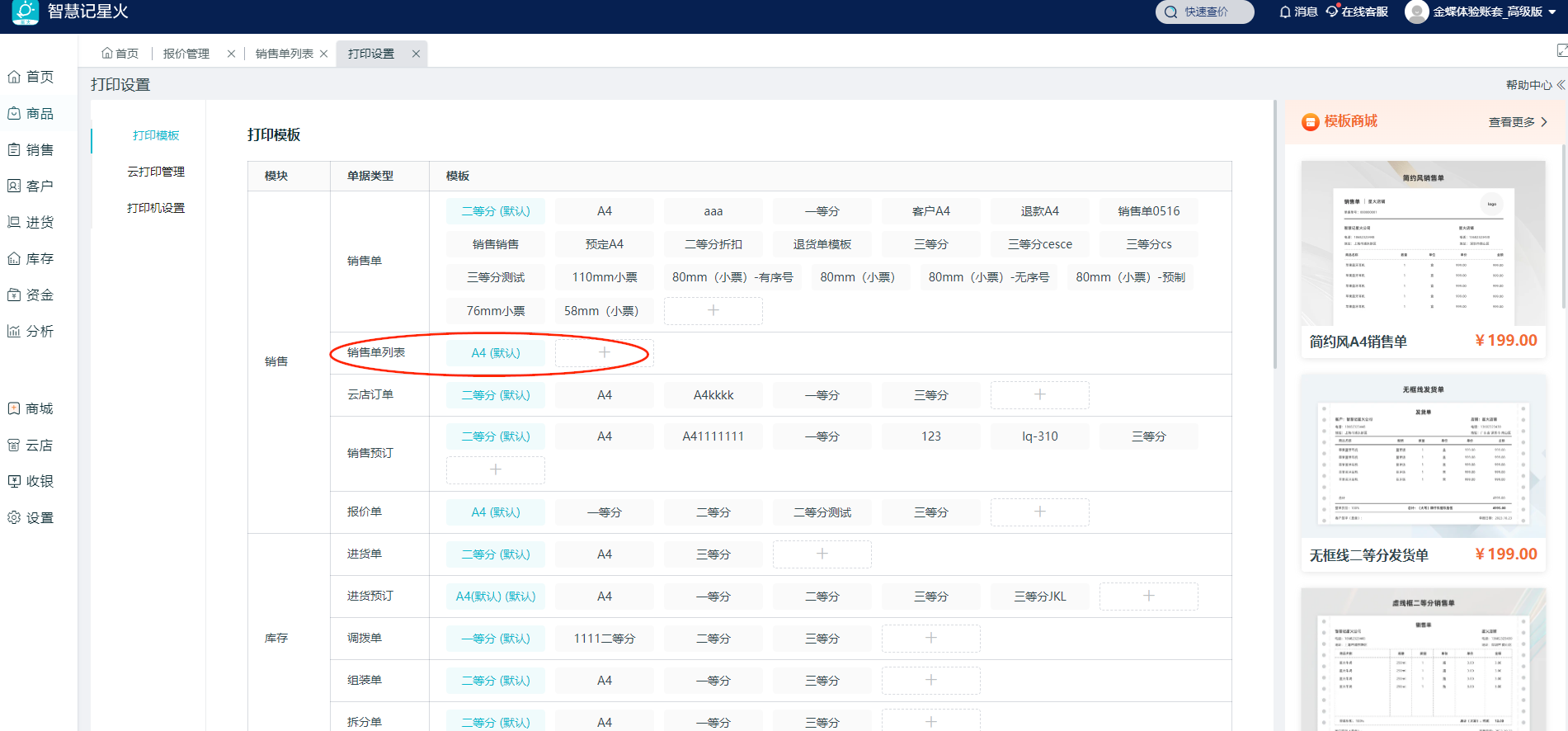This screenshot has height=731, width=1568.
Task: Open 资金 in the sidebar
Action: point(31,295)
